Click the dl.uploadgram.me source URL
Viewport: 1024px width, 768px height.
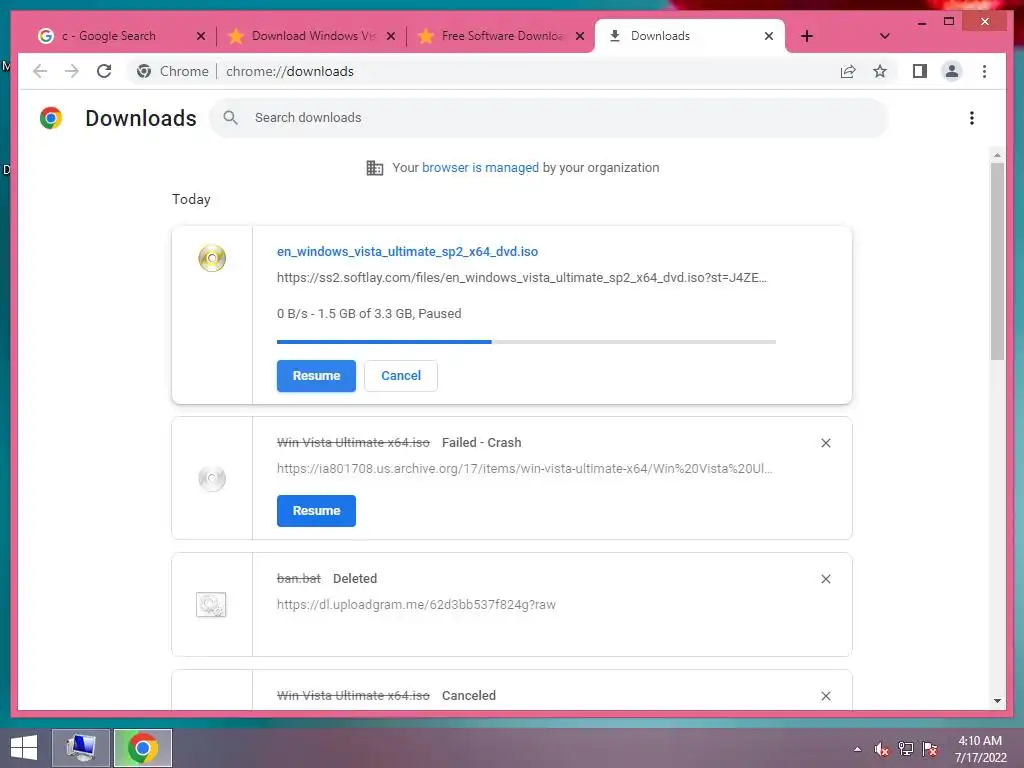coord(416,605)
